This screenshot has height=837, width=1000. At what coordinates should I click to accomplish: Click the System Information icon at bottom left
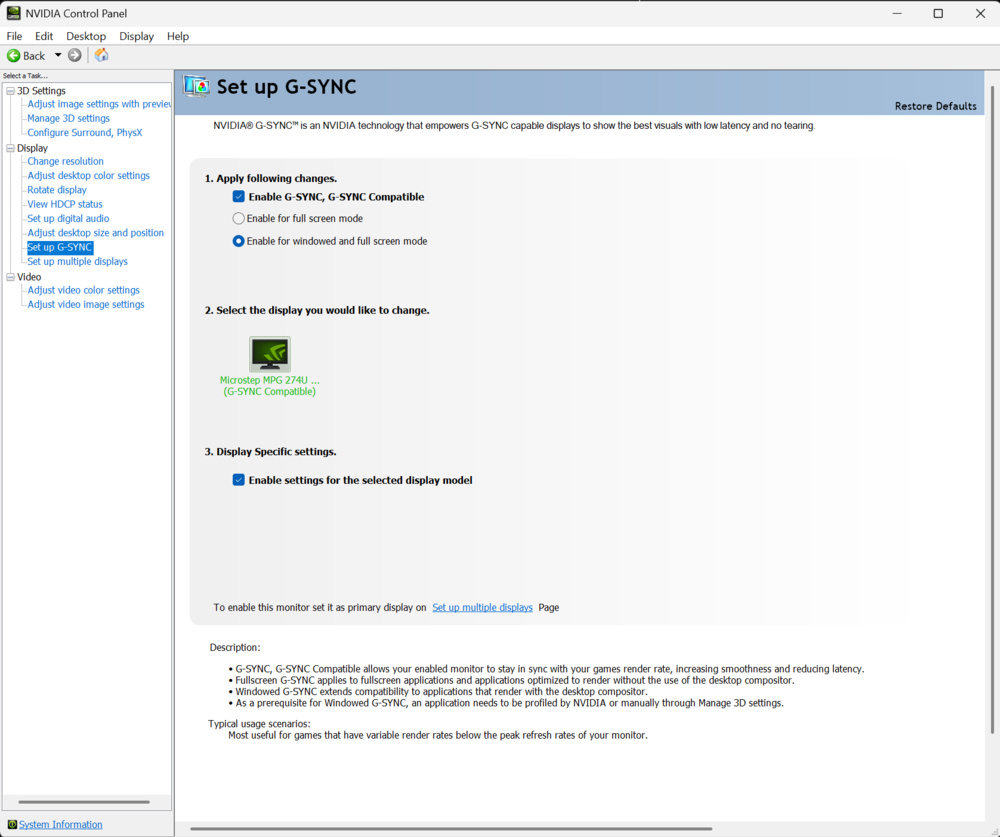click(x=13, y=824)
